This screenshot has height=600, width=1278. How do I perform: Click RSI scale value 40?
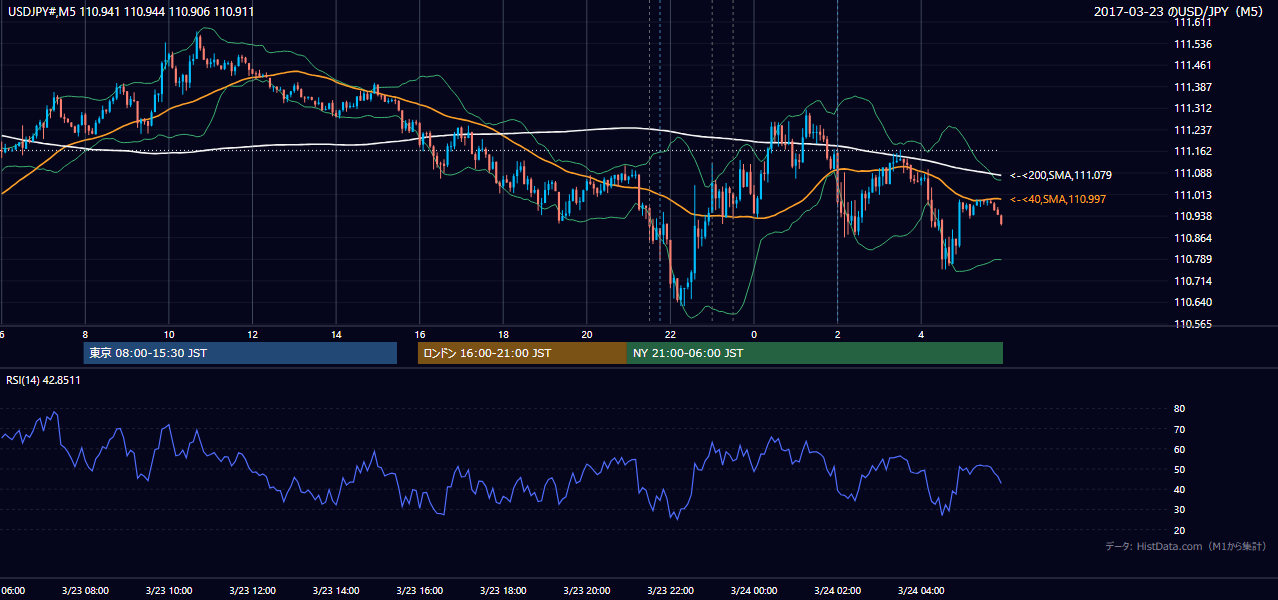1180,489
